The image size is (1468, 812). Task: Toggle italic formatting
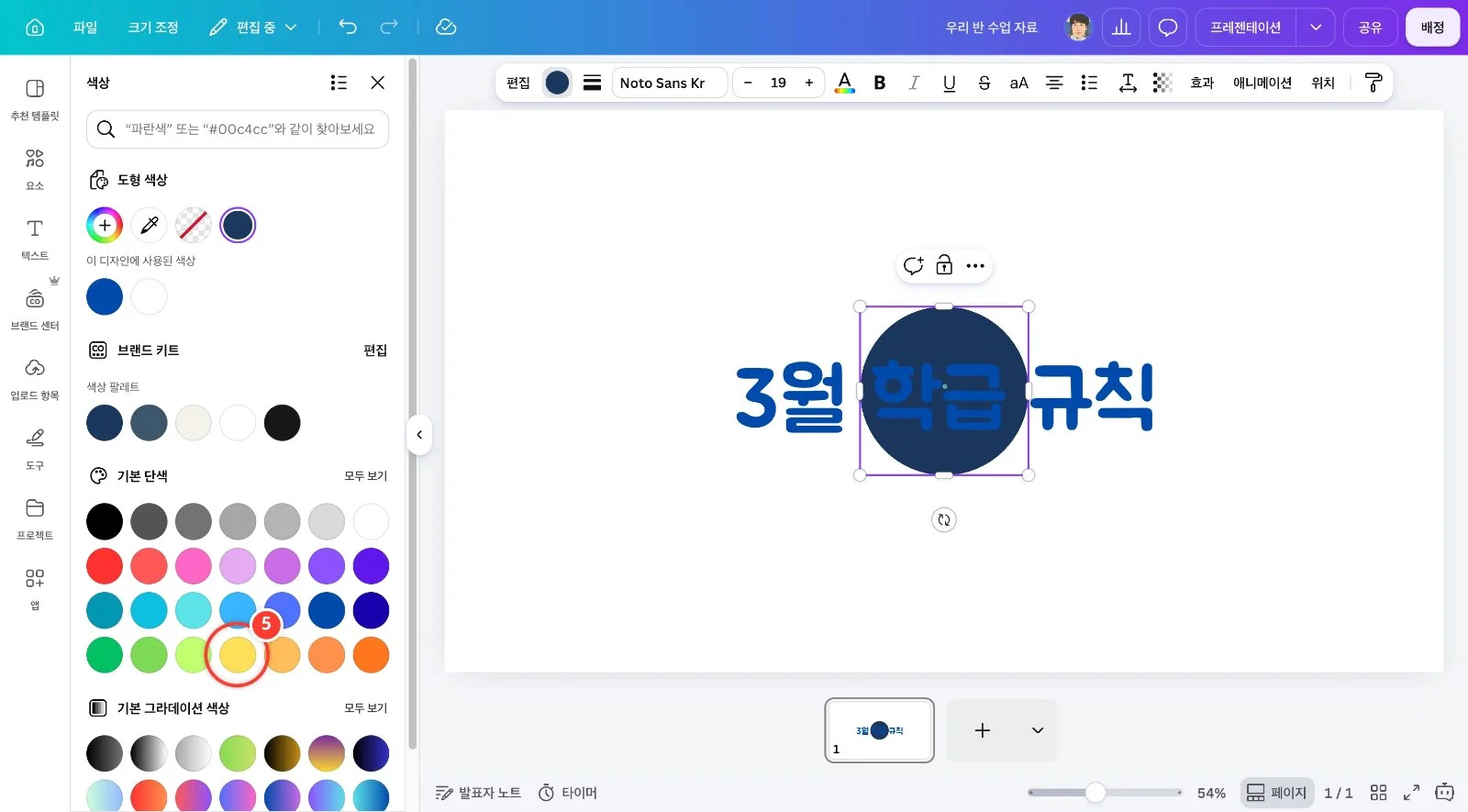click(x=914, y=83)
